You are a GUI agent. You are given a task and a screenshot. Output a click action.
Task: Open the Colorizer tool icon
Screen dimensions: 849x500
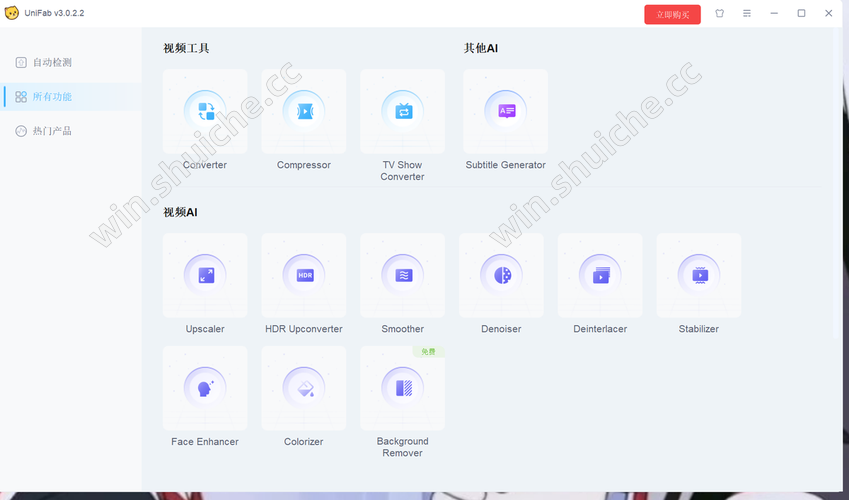(x=304, y=388)
